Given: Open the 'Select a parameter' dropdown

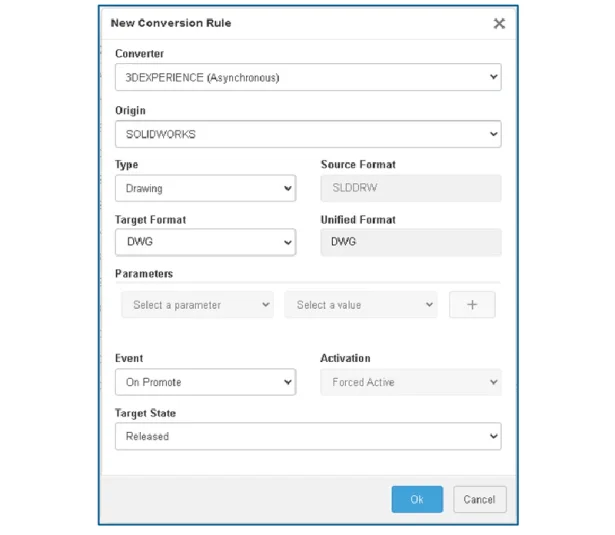Looking at the screenshot, I should (x=198, y=305).
